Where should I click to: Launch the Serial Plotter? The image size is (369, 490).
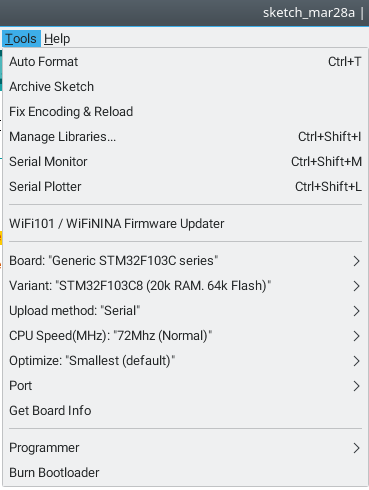point(185,187)
